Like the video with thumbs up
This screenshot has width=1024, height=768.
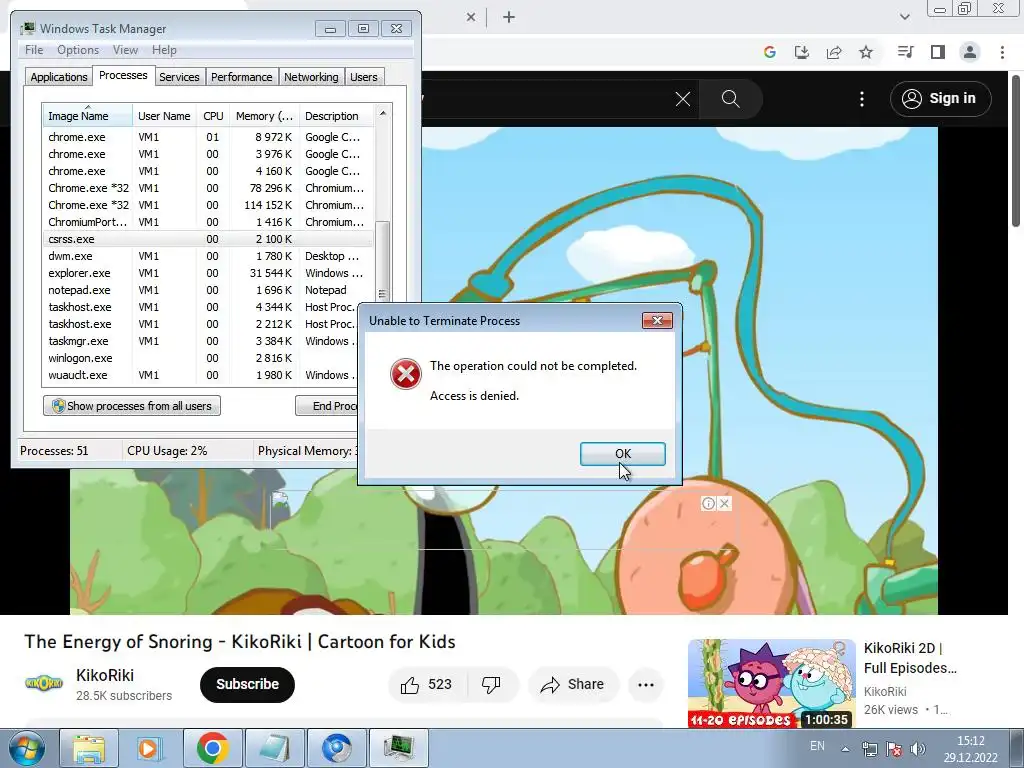pyautogui.click(x=427, y=684)
